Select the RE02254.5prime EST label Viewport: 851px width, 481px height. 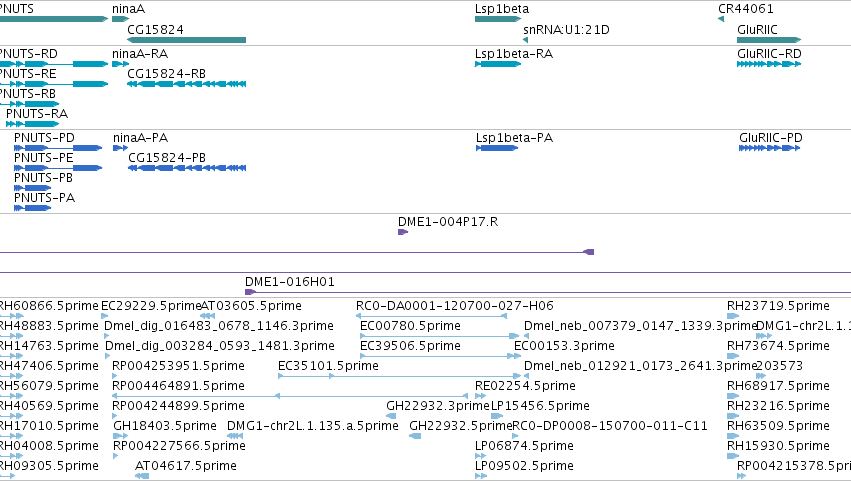click(x=525, y=387)
